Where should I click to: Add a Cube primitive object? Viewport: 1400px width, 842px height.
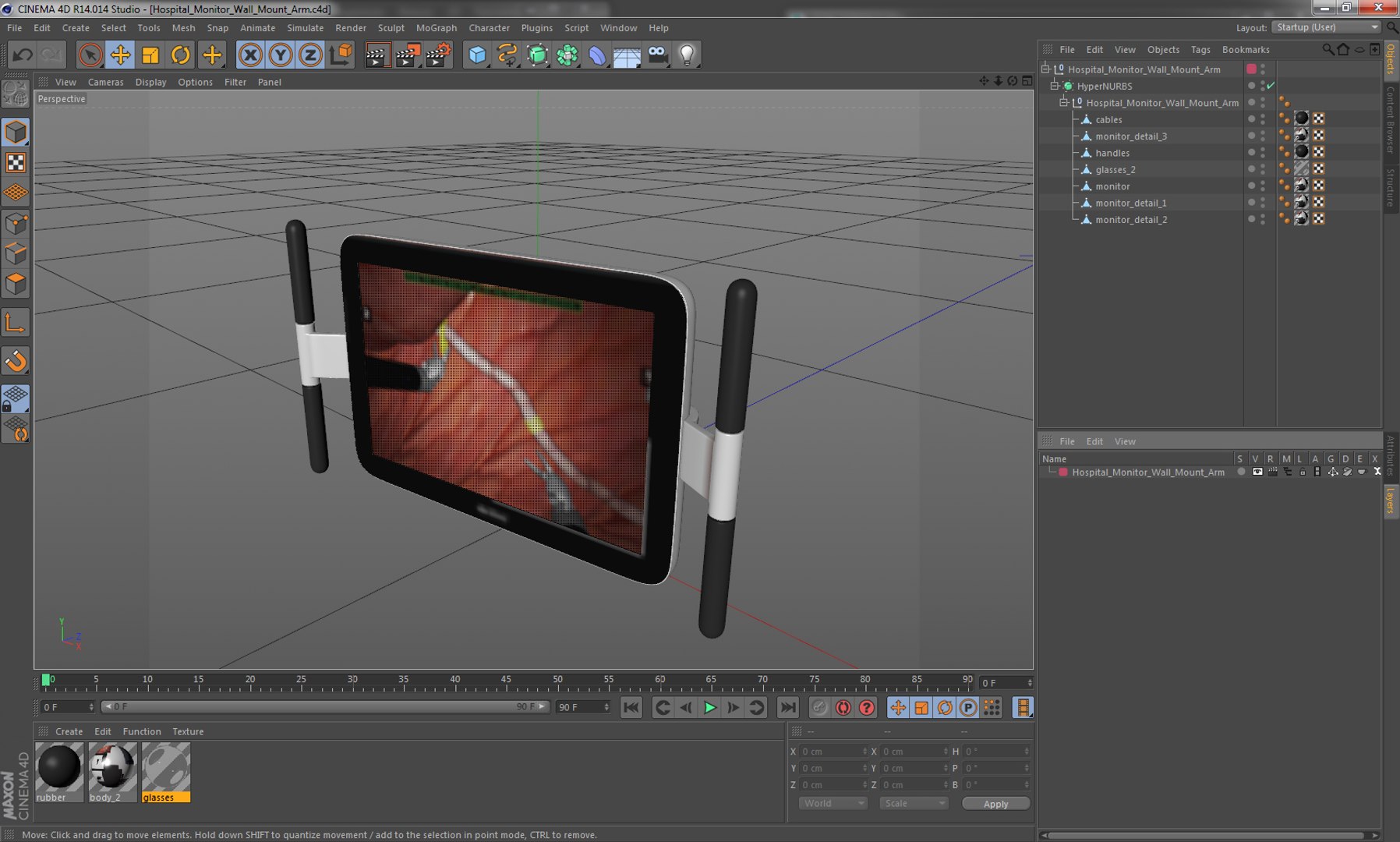477,55
